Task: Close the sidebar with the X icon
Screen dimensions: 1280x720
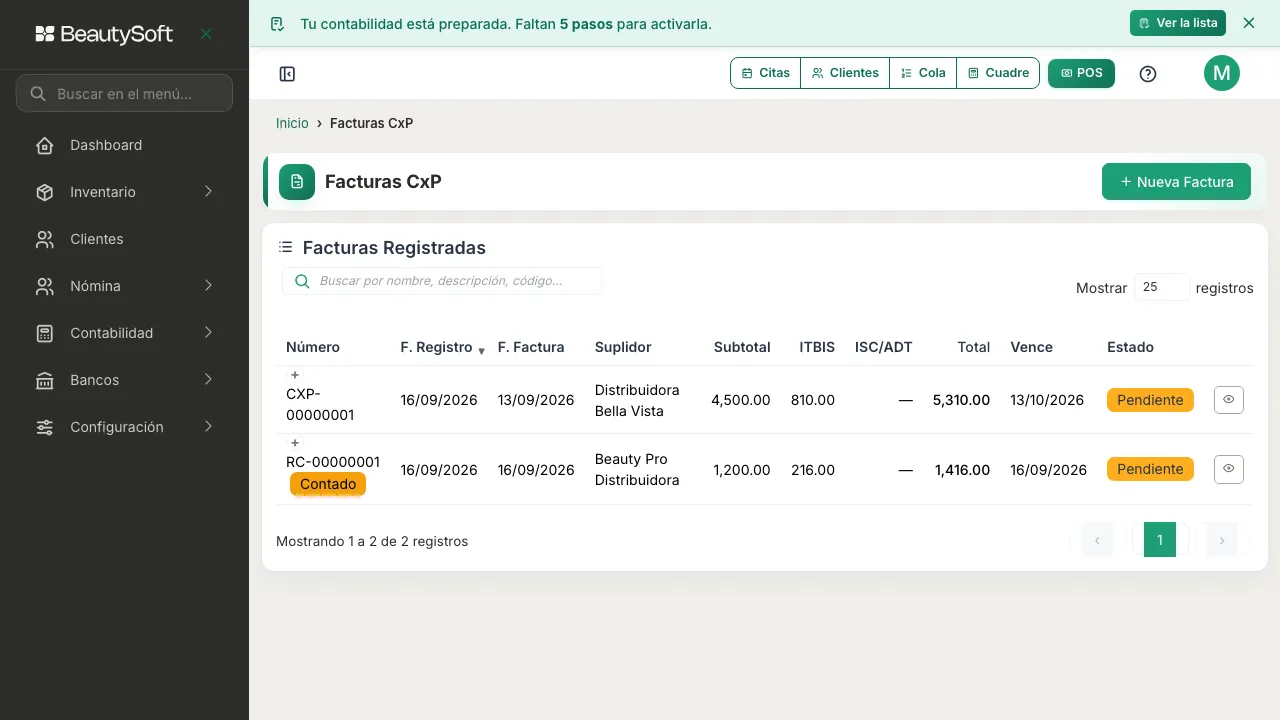Action: click(x=206, y=34)
